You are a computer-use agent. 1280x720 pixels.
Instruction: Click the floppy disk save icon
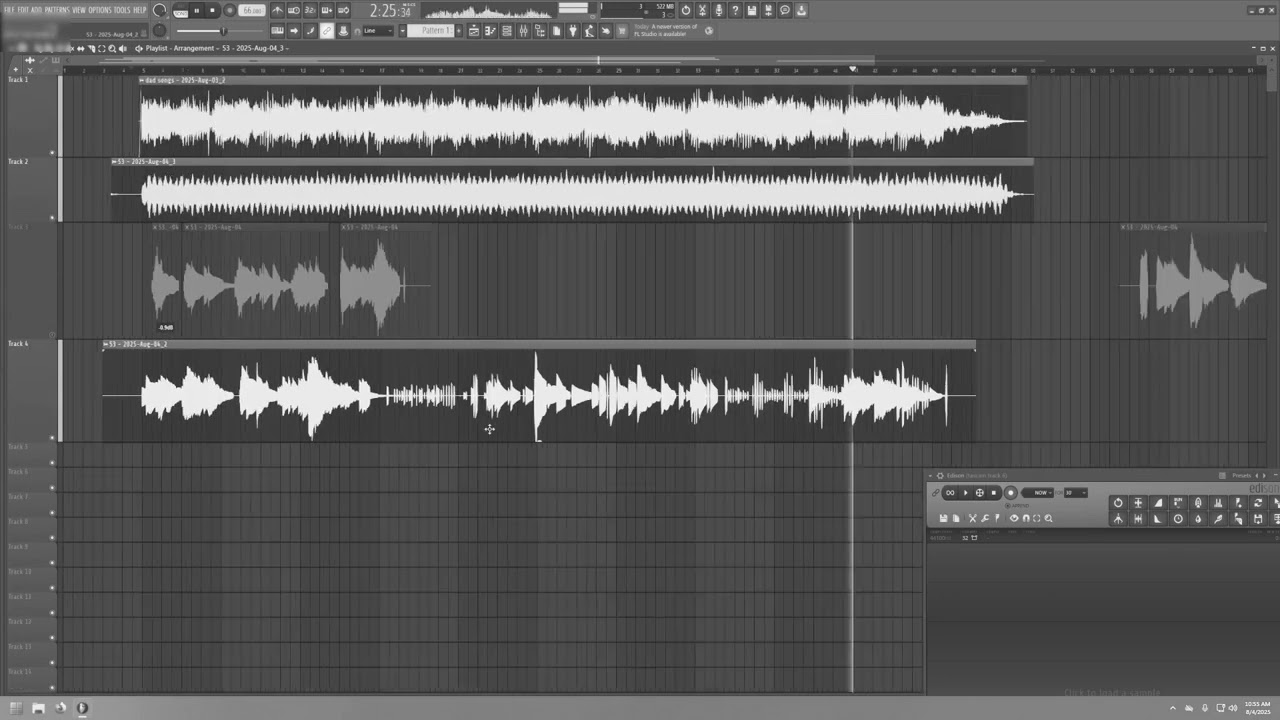point(752,10)
